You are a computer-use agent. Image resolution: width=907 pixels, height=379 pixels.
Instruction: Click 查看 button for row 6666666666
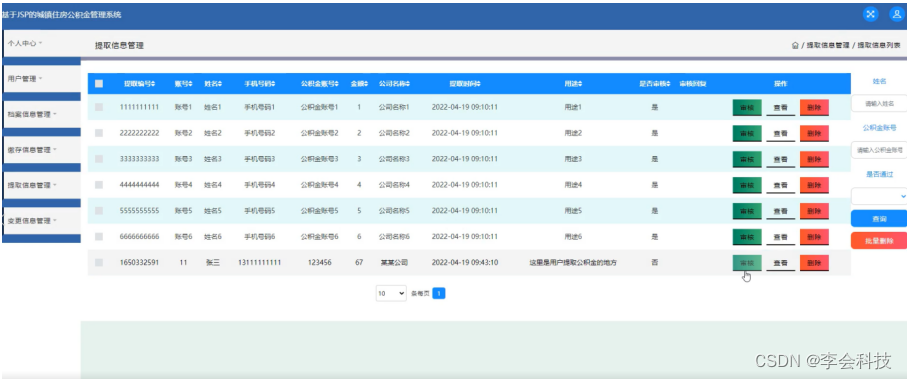pos(780,237)
